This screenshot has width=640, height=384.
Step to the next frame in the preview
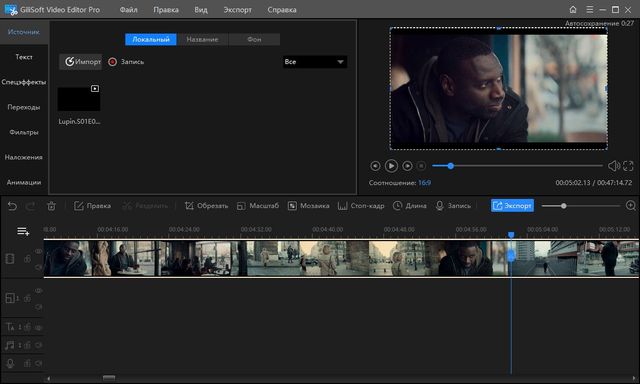pos(407,166)
